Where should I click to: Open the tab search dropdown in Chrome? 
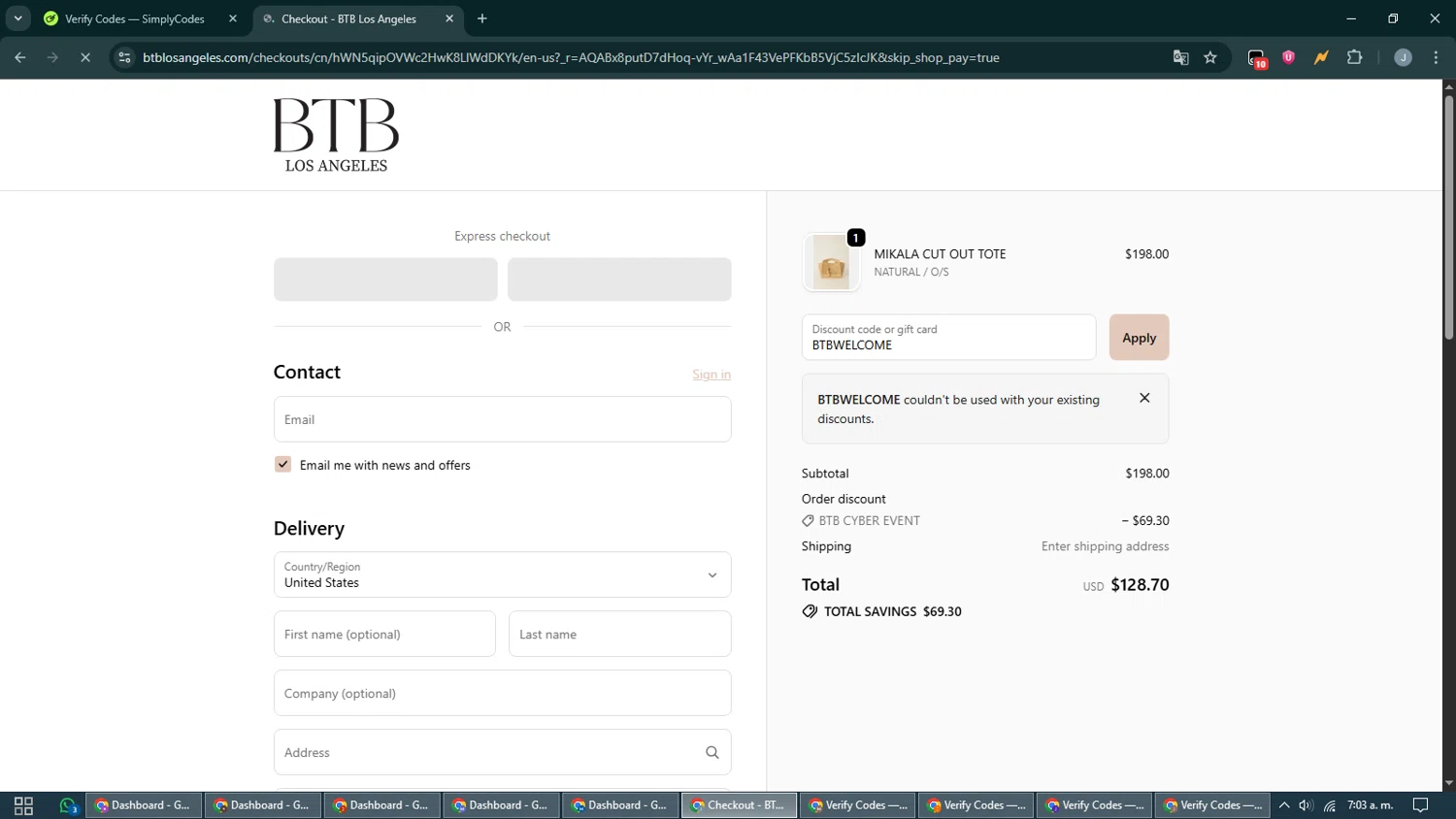tap(17, 18)
